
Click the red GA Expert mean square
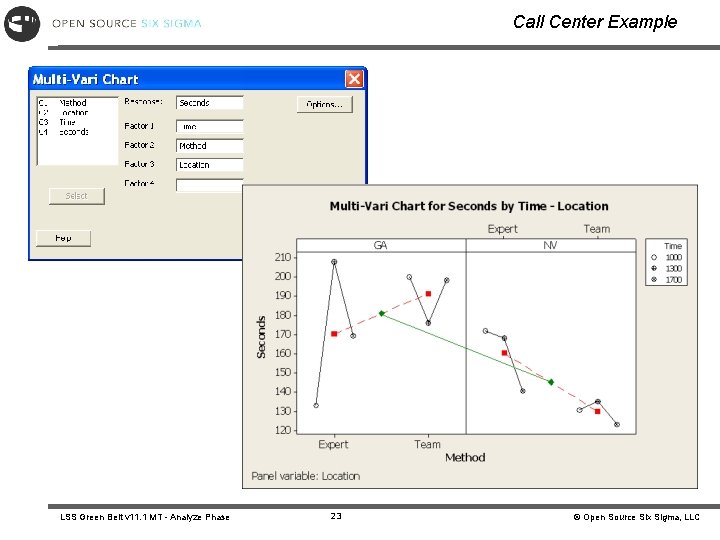[334, 334]
